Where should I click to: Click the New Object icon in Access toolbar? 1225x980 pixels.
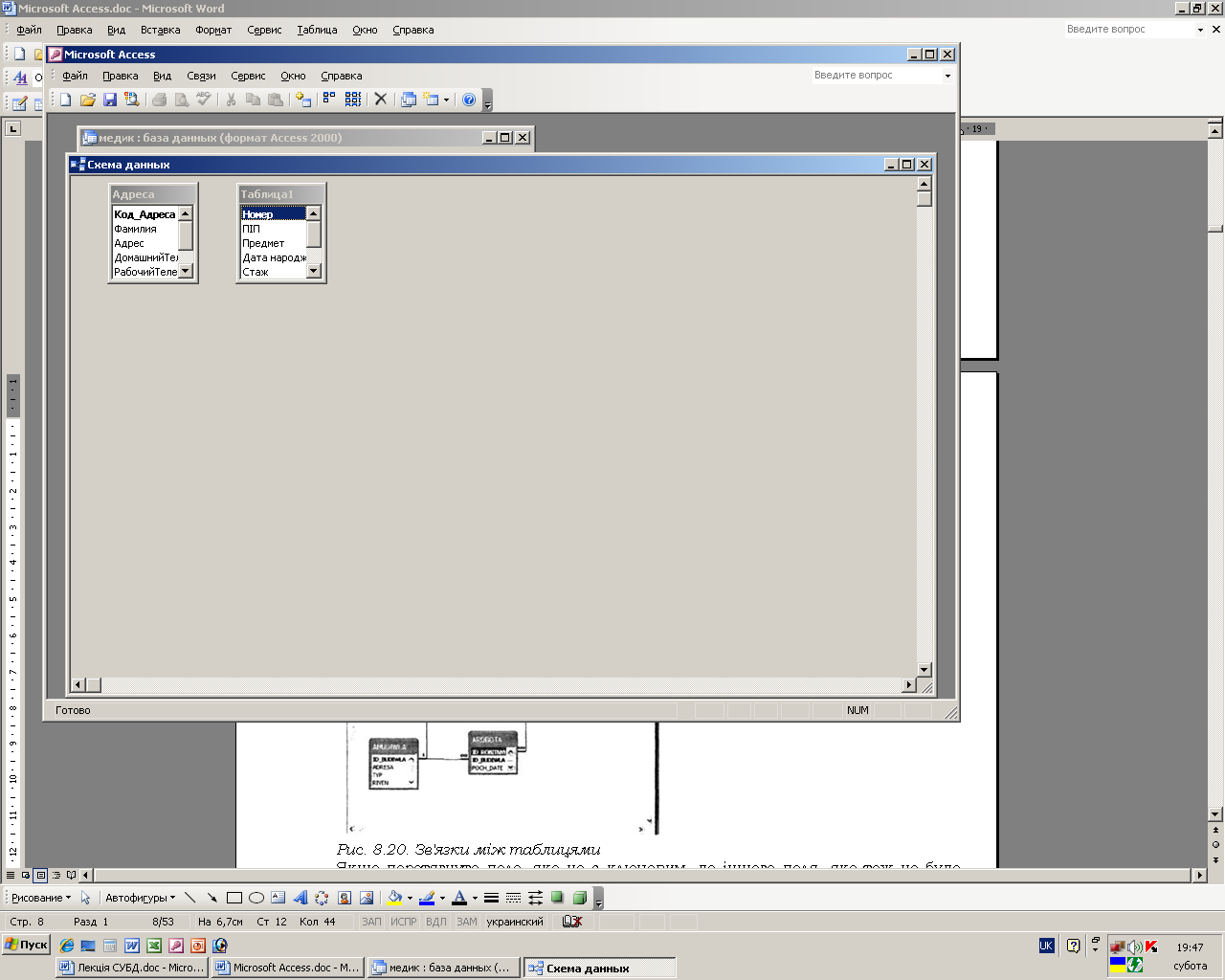[431, 100]
